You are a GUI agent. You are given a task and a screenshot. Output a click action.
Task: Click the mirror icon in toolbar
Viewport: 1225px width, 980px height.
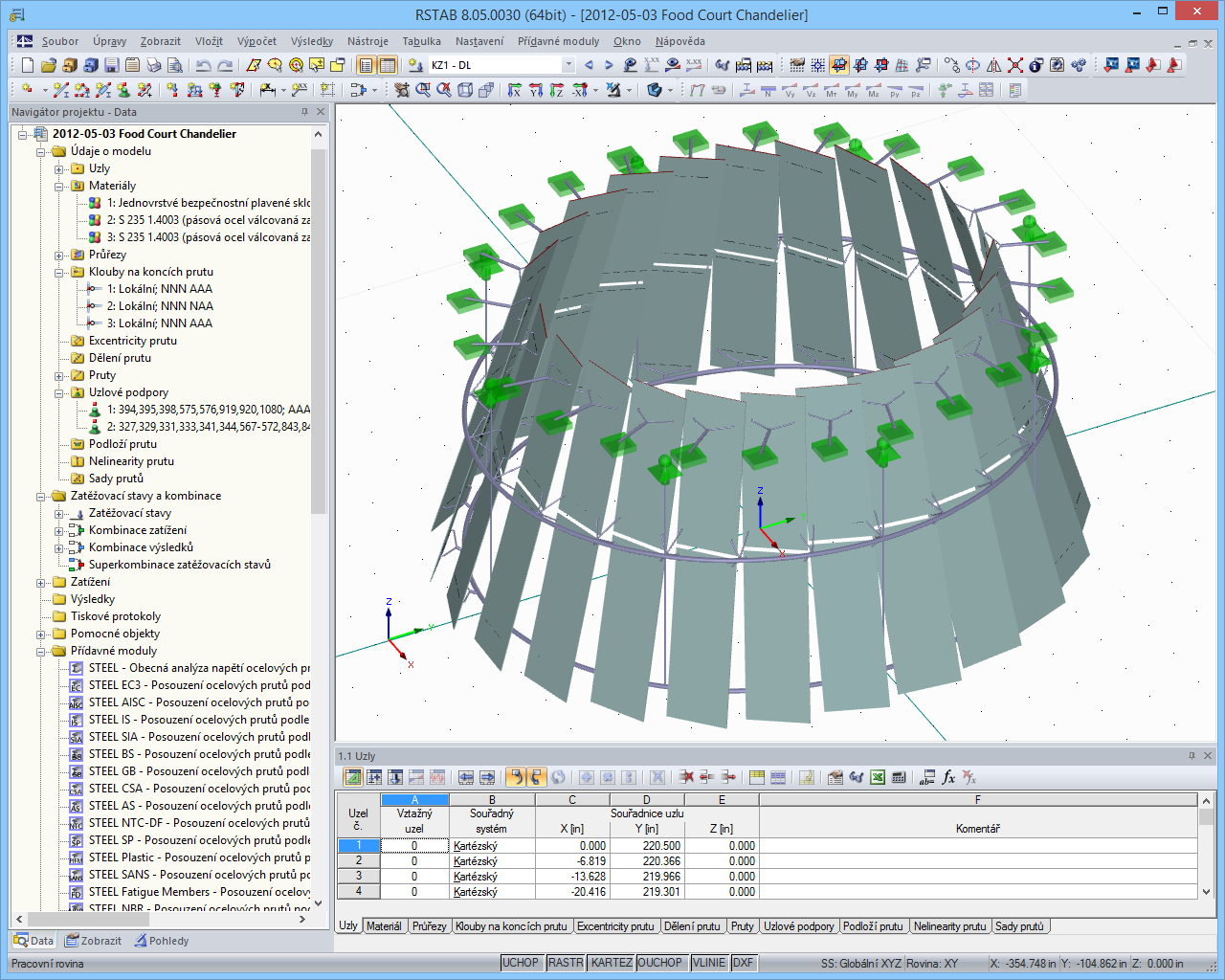993,65
